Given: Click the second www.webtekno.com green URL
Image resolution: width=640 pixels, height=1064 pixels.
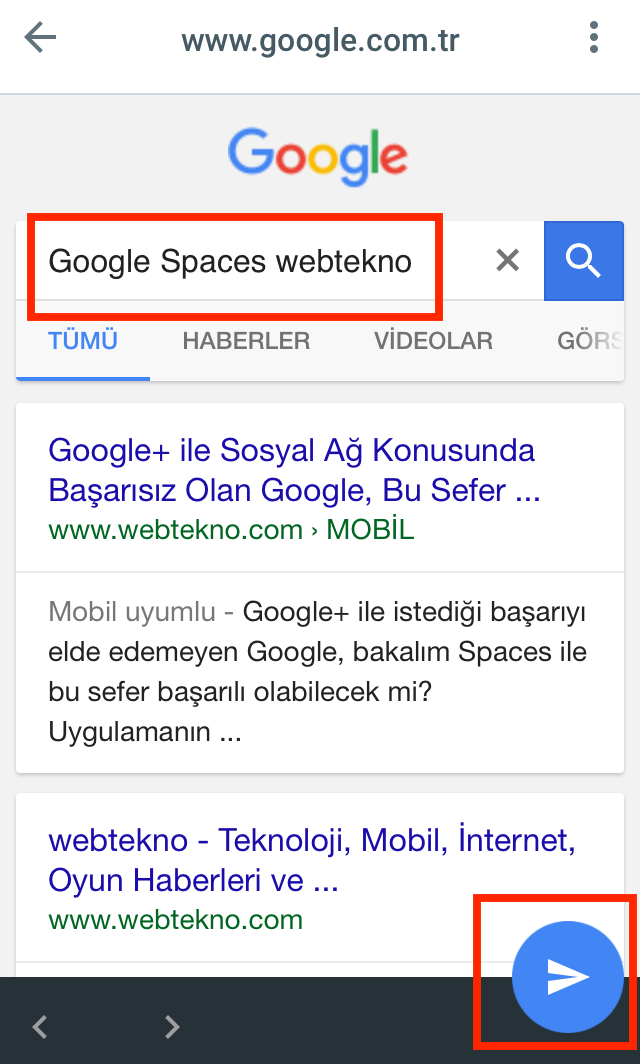Looking at the screenshot, I should pos(175,920).
